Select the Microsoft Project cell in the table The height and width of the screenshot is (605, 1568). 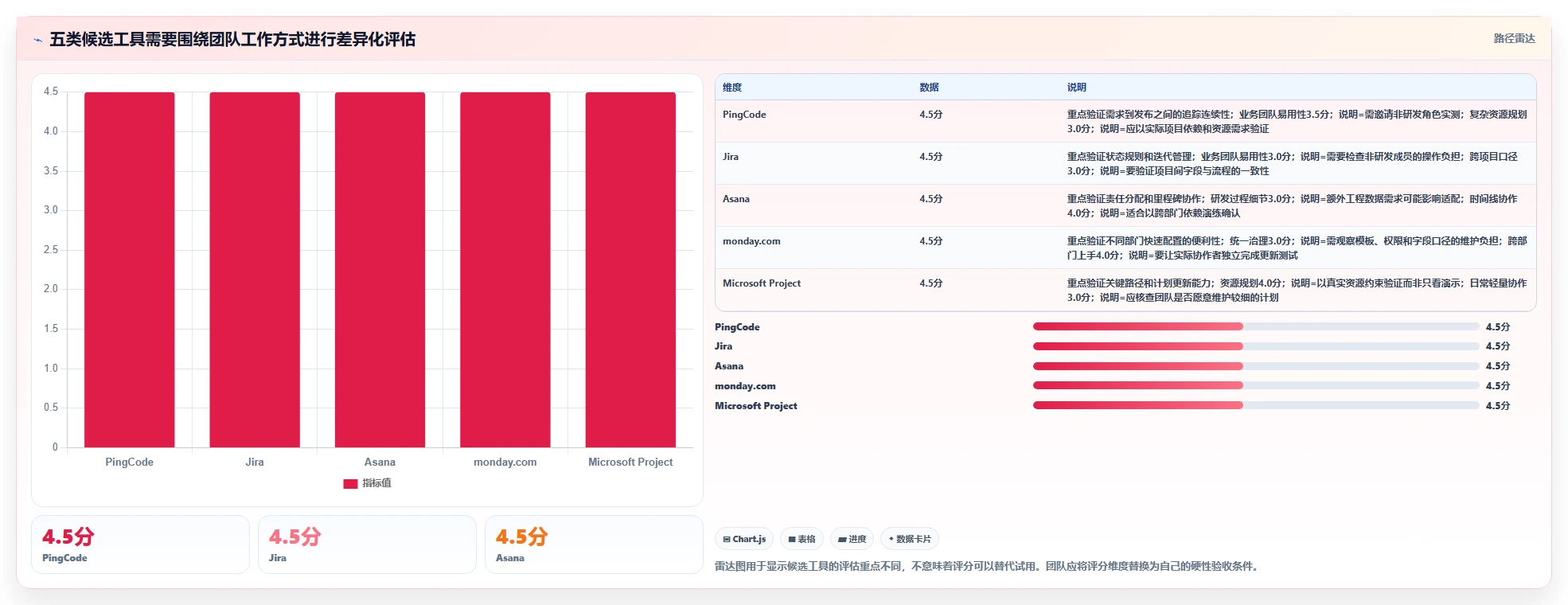coord(762,283)
